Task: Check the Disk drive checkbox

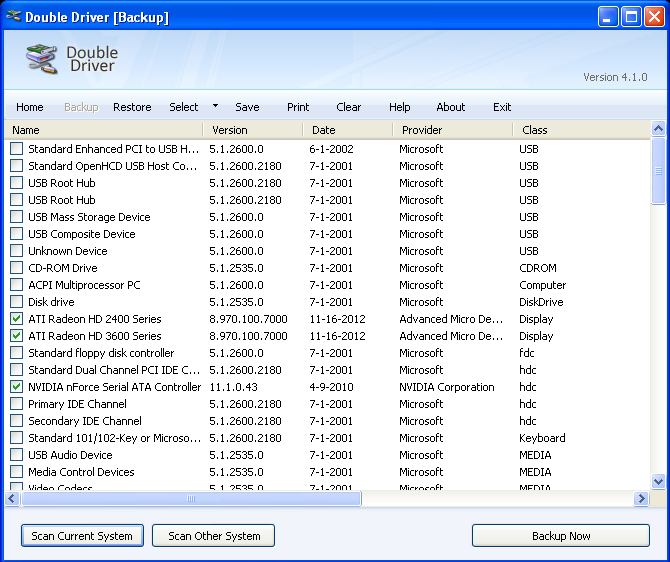Action: (16, 302)
